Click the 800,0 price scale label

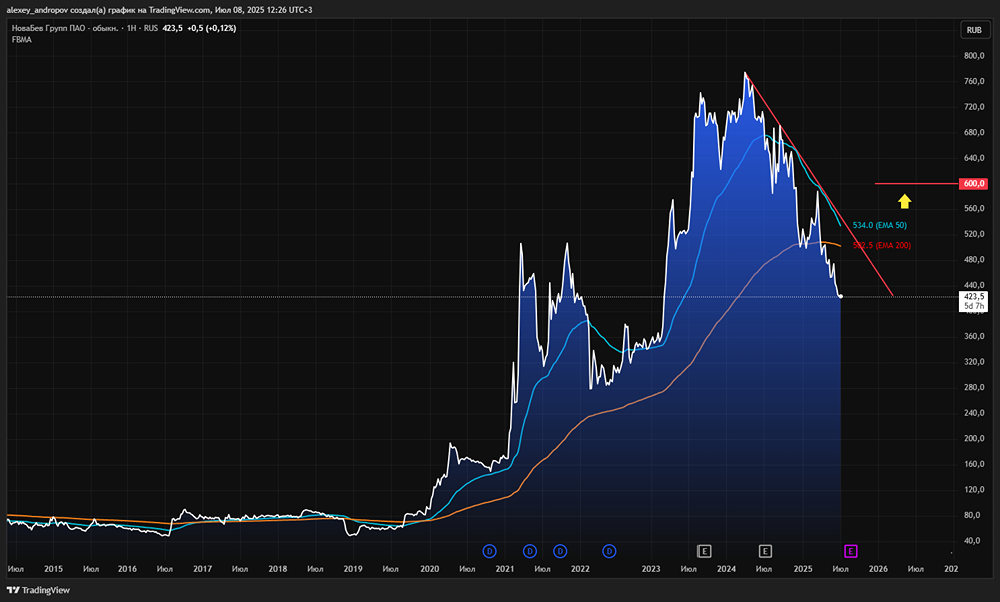[x=974, y=56]
